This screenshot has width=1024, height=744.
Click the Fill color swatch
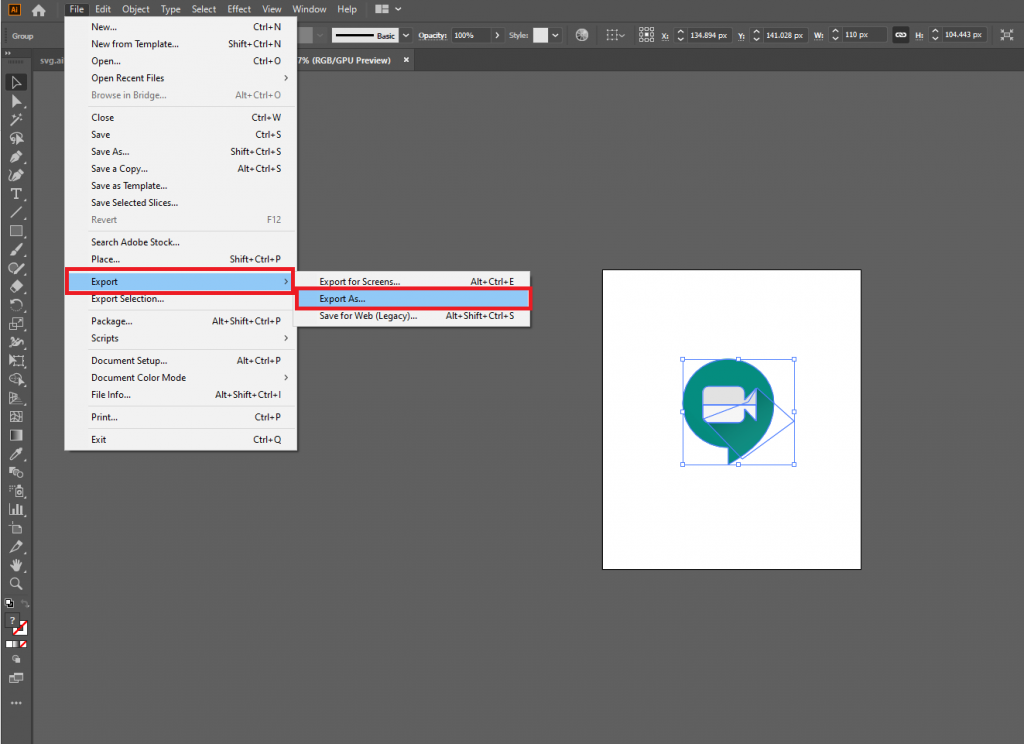12,619
